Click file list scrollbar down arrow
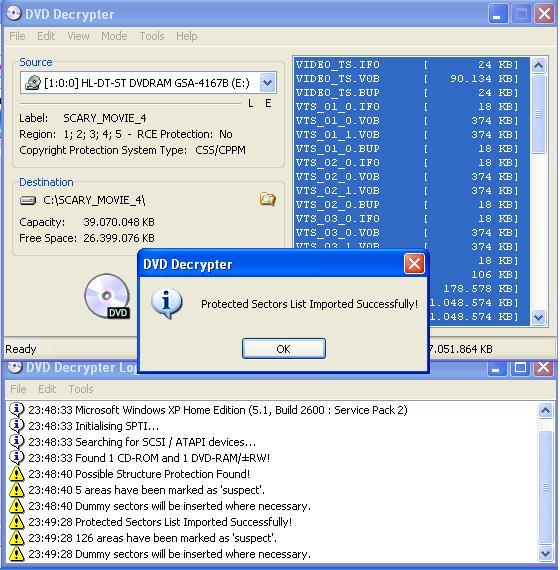 (538, 318)
